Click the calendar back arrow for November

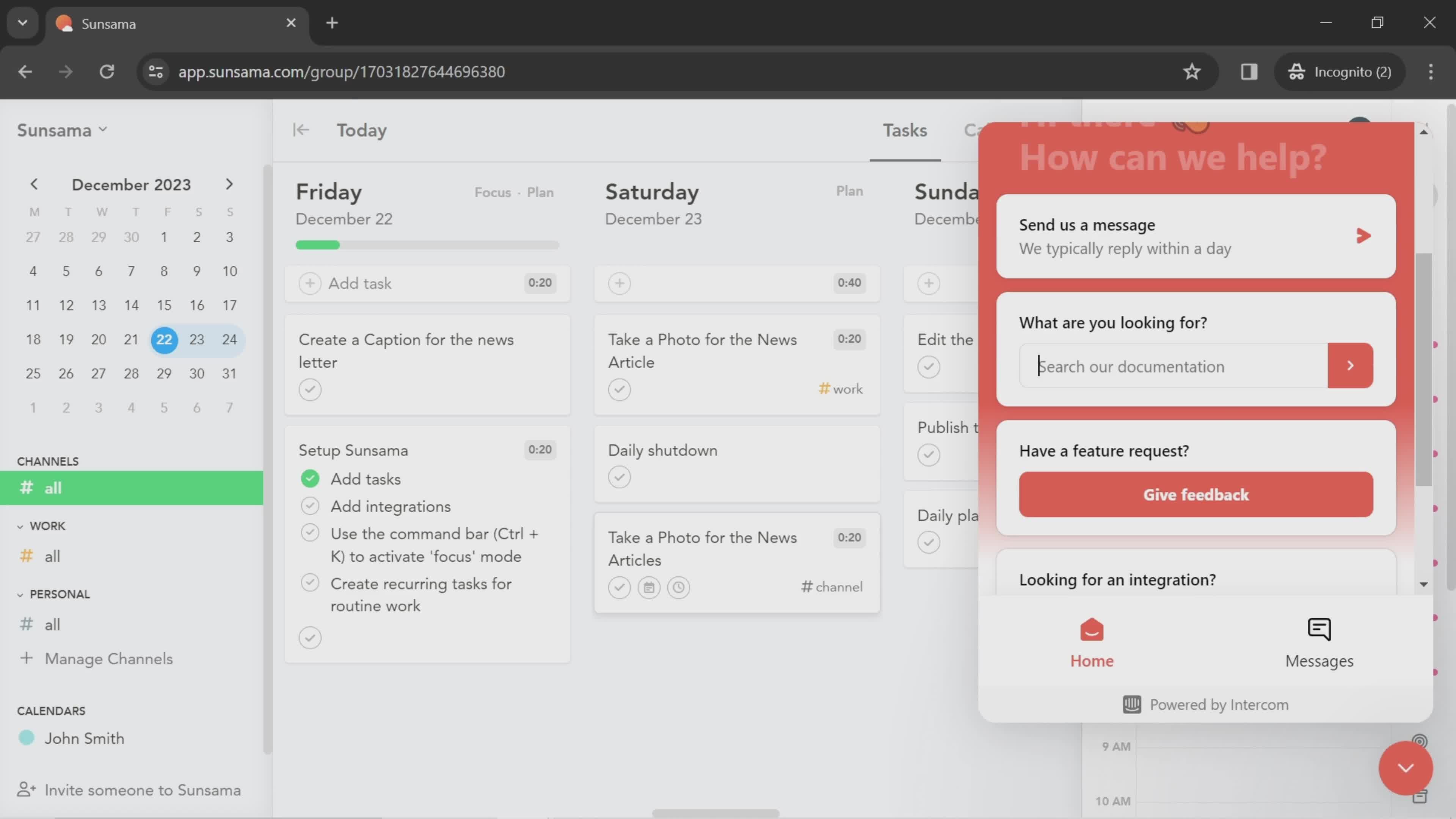coord(34,184)
